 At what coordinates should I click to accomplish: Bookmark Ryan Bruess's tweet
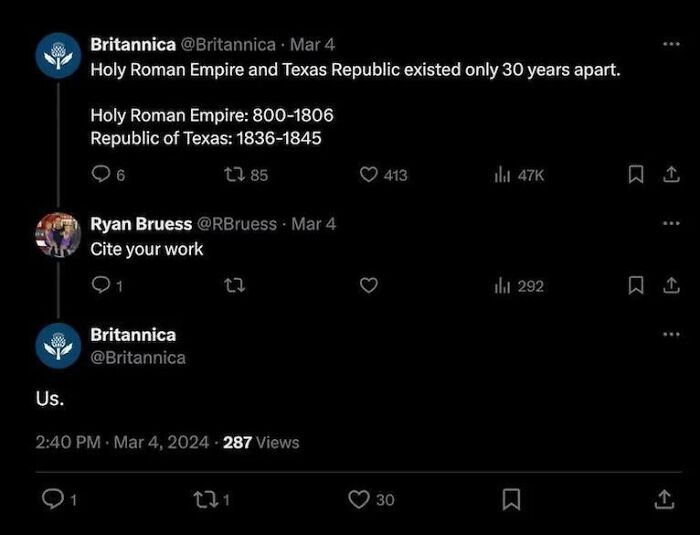click(634, 286)
